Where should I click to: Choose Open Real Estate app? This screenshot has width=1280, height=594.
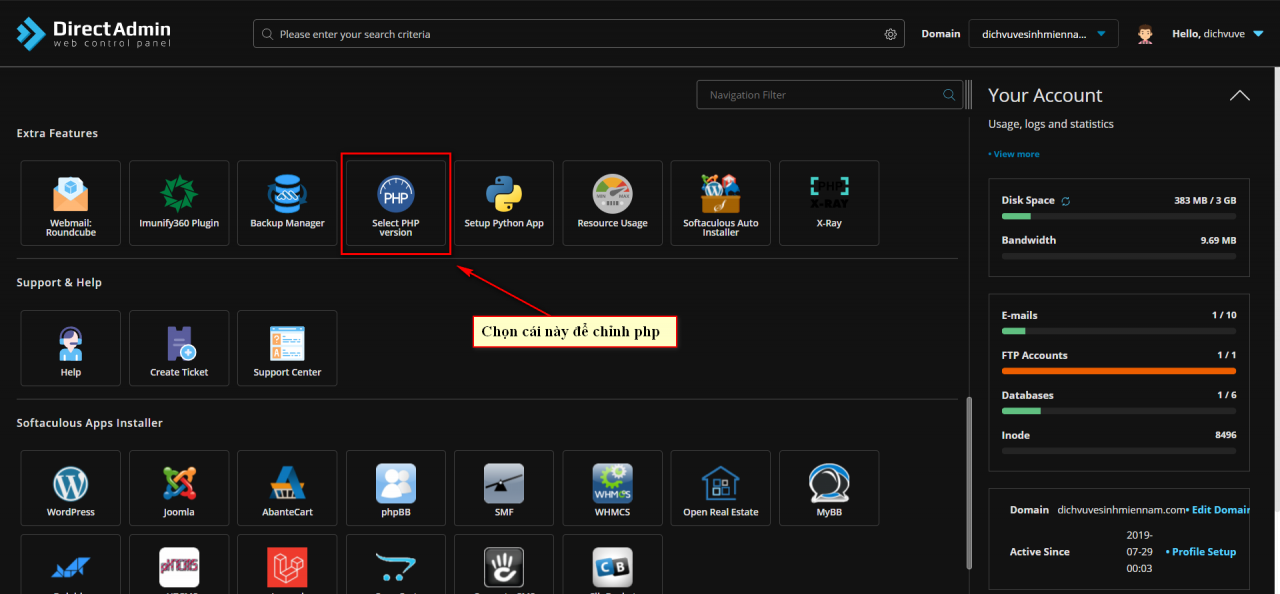point(721,488)
